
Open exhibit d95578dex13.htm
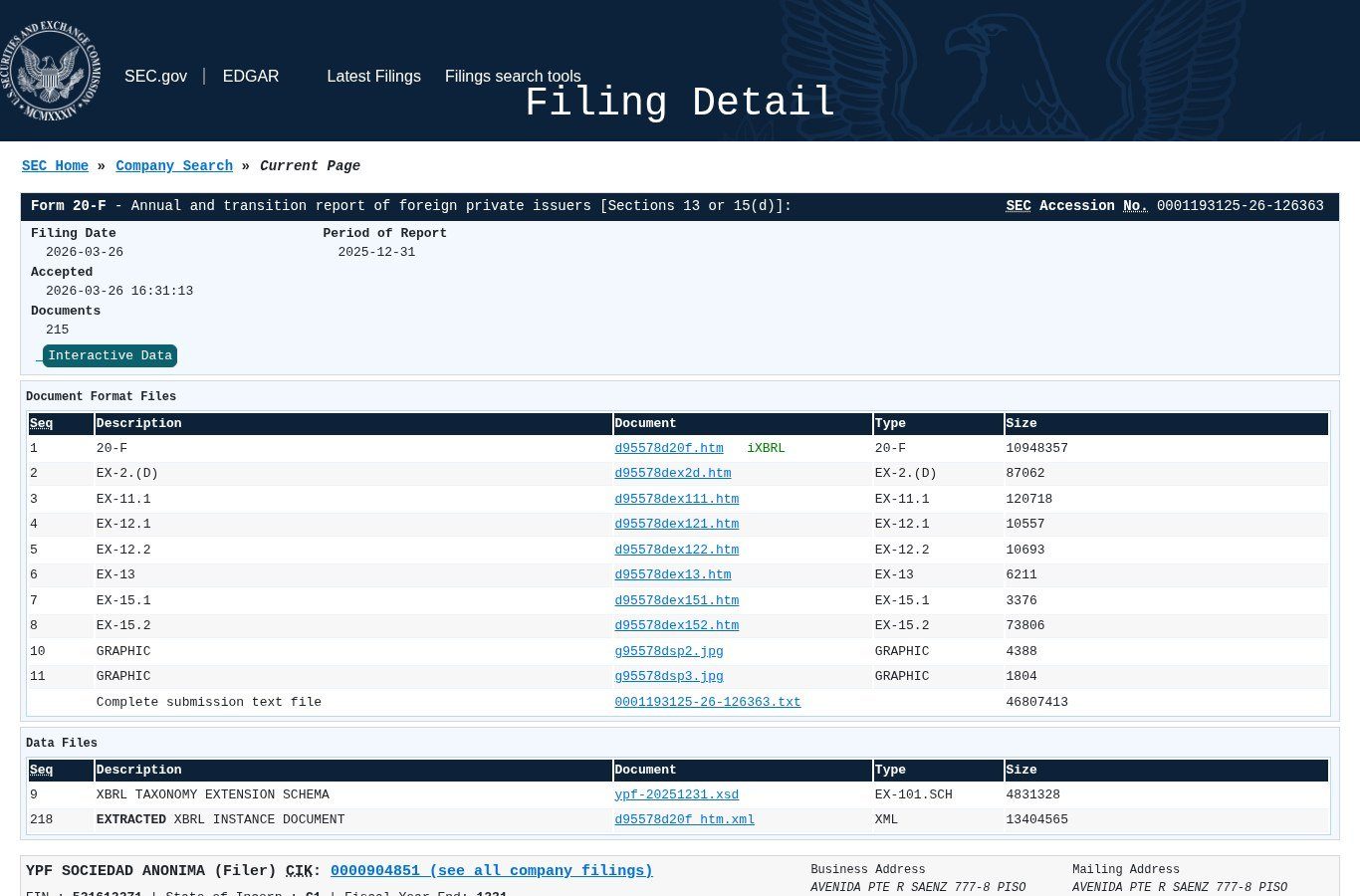673,574
